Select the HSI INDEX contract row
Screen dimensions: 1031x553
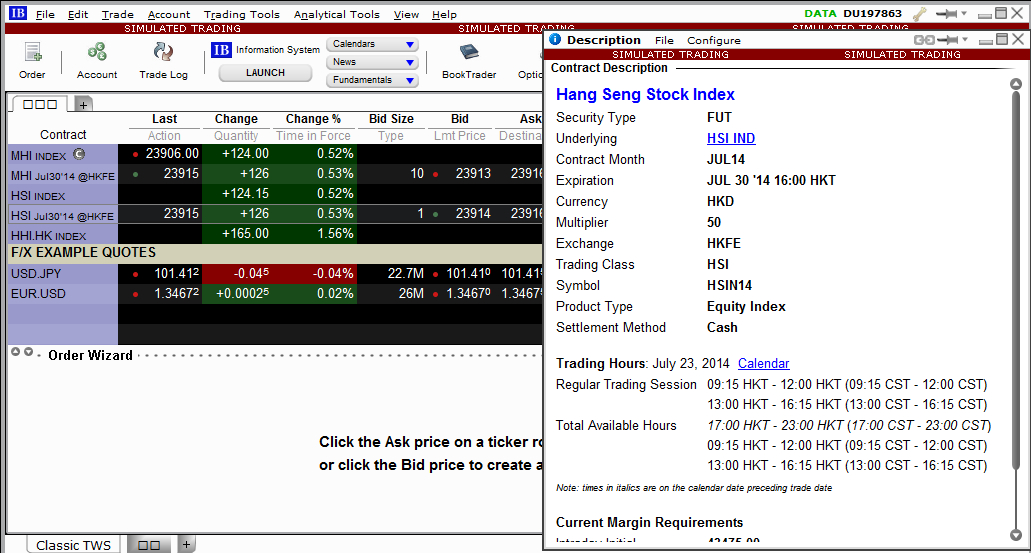(x=63, y=195)
